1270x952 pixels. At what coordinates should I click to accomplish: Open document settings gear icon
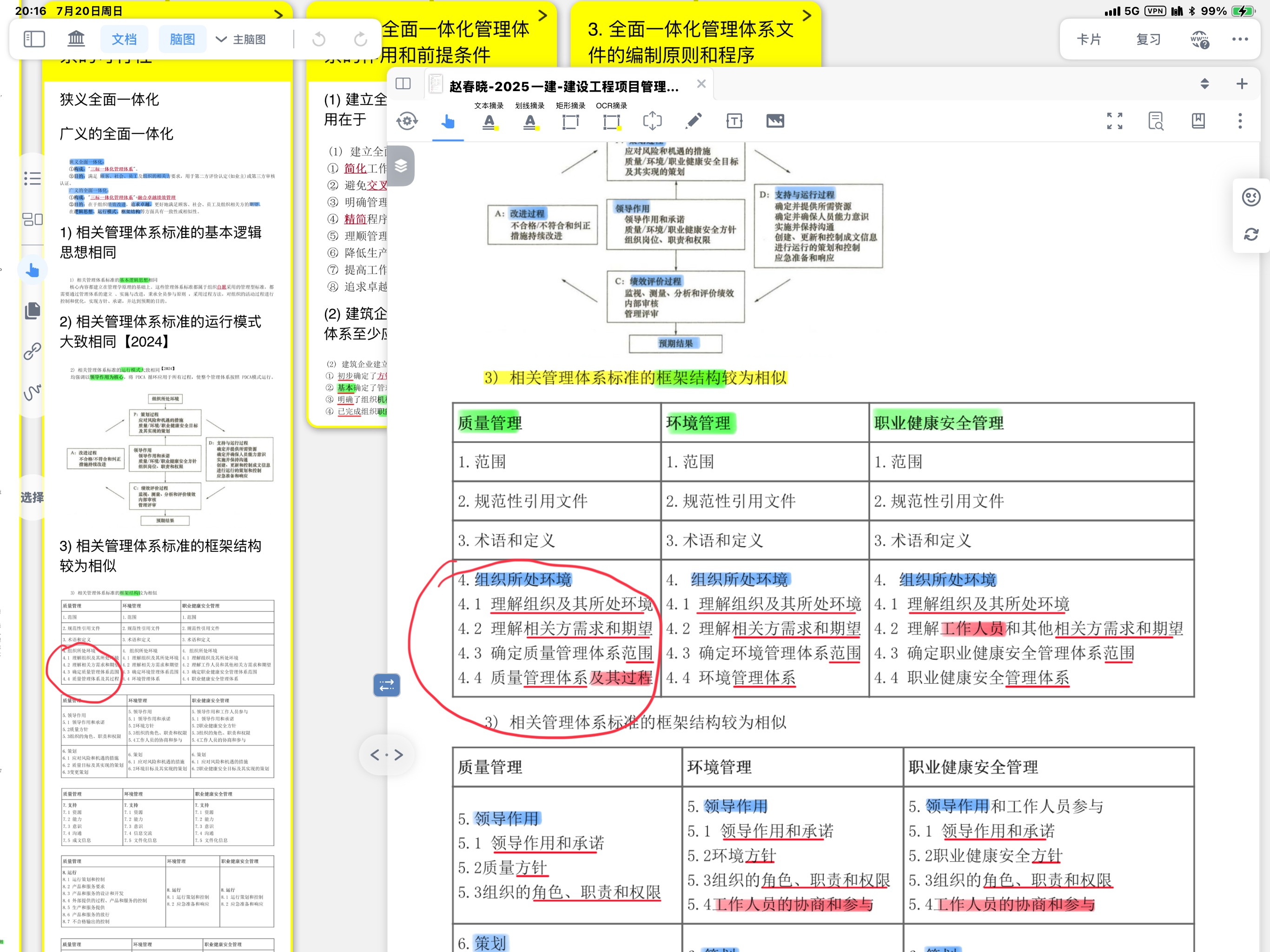point(407,120)
